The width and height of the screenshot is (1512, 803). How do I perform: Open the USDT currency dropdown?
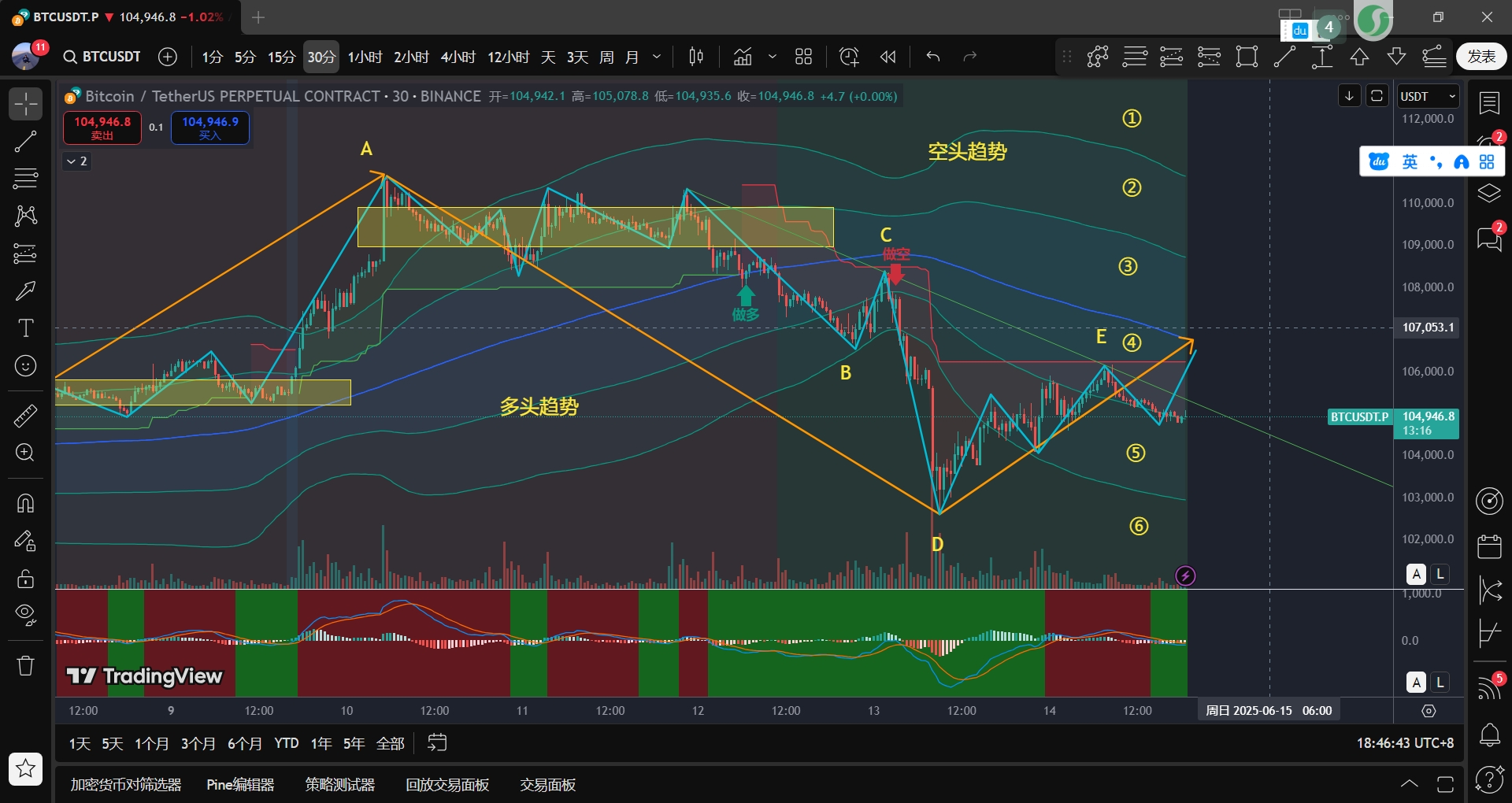1429,96
